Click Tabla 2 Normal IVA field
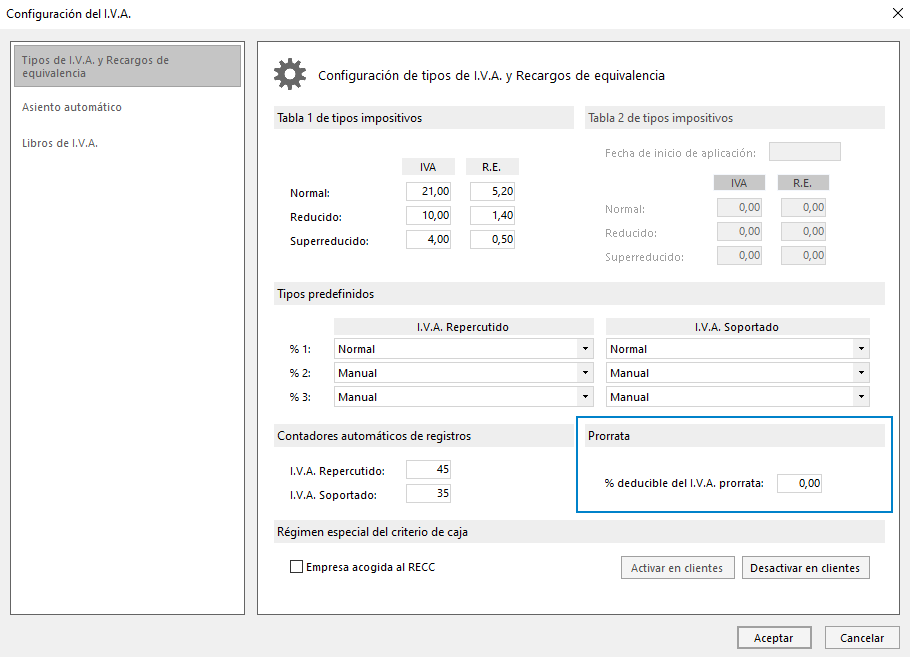910x657 pixels. (x=739, y=207)
